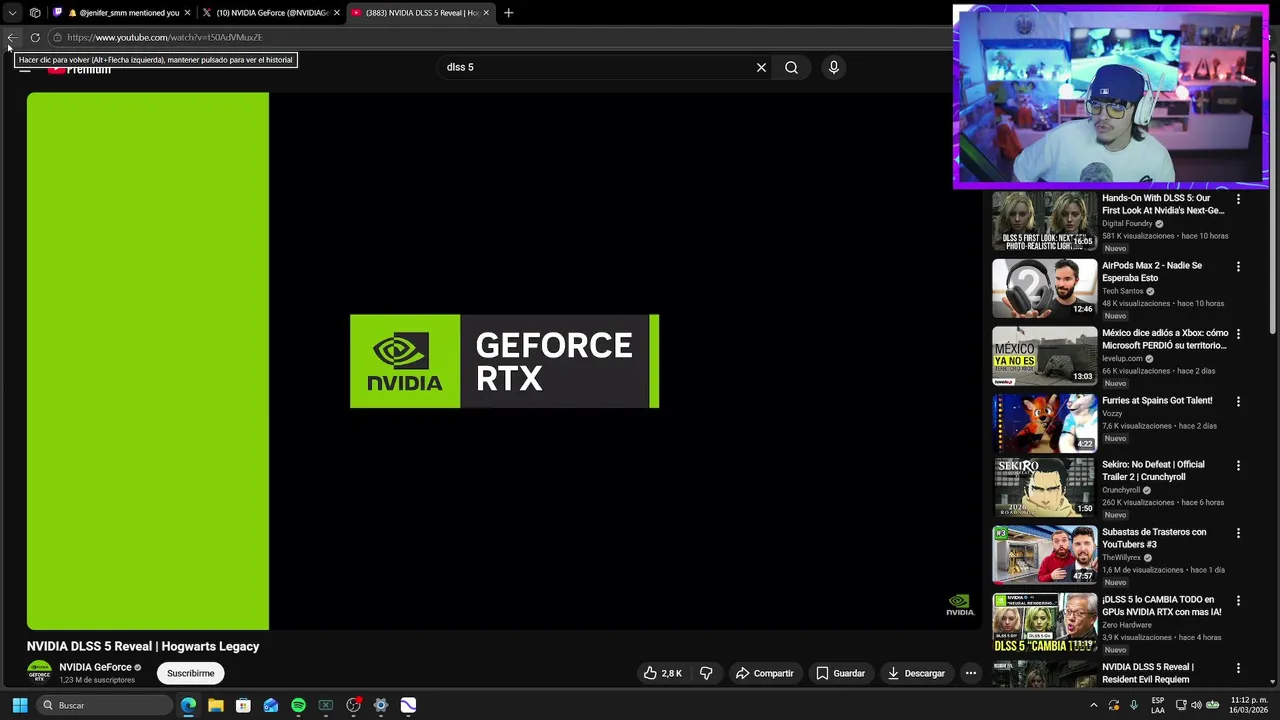
Task: Open options menu for Hands-On With DLSS 5
Action: [1238, 199]
